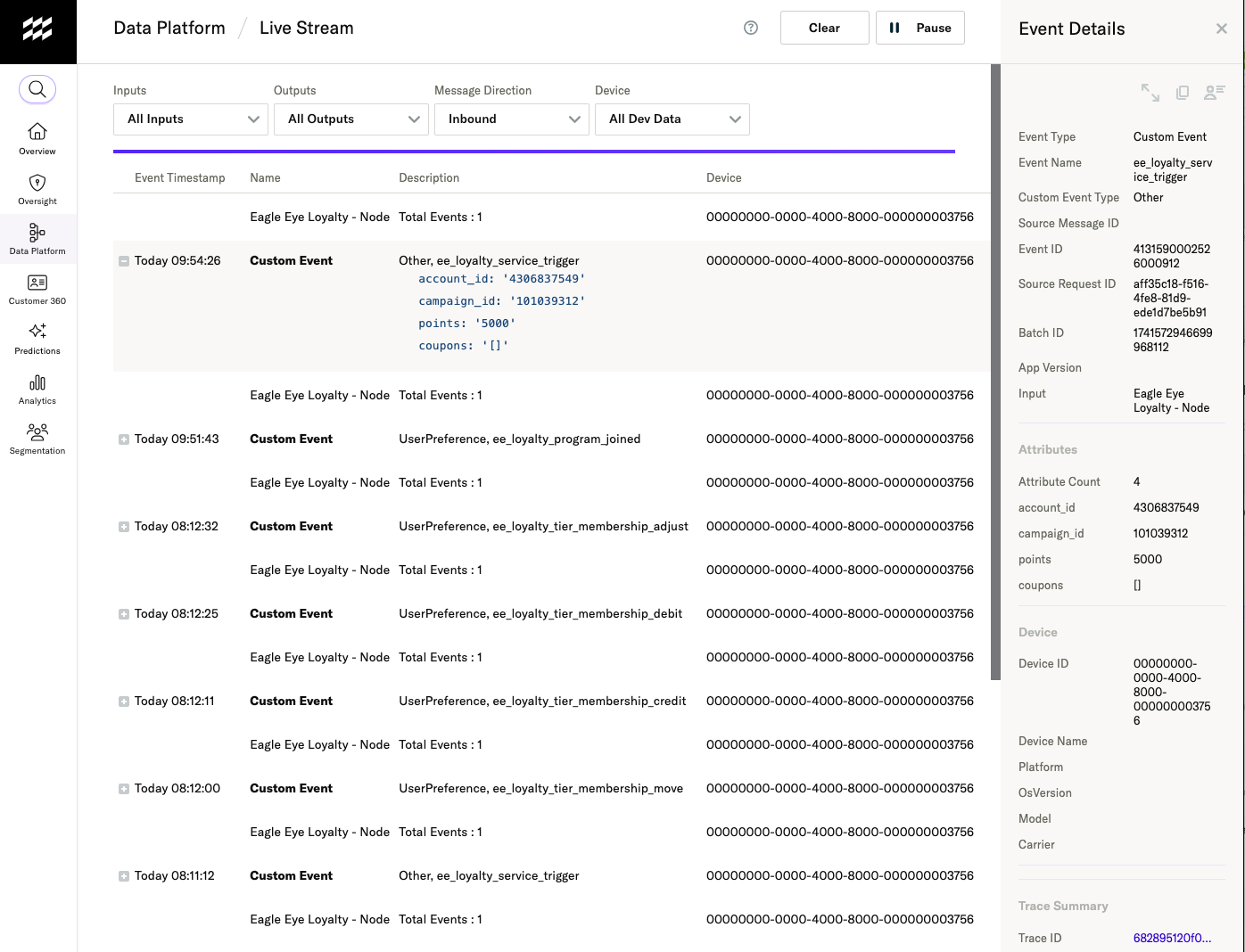The height and width of the screenshot is (952, 1245).
Task: Pause the live stream
Action: pyautogui.click(x=920, y=28)
